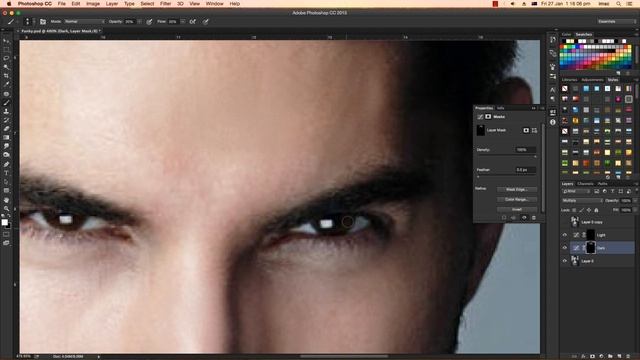The image size is (640, 360).
Task: Open brush Mode dropdown set to Normal
Action: (x=84, y=22)
